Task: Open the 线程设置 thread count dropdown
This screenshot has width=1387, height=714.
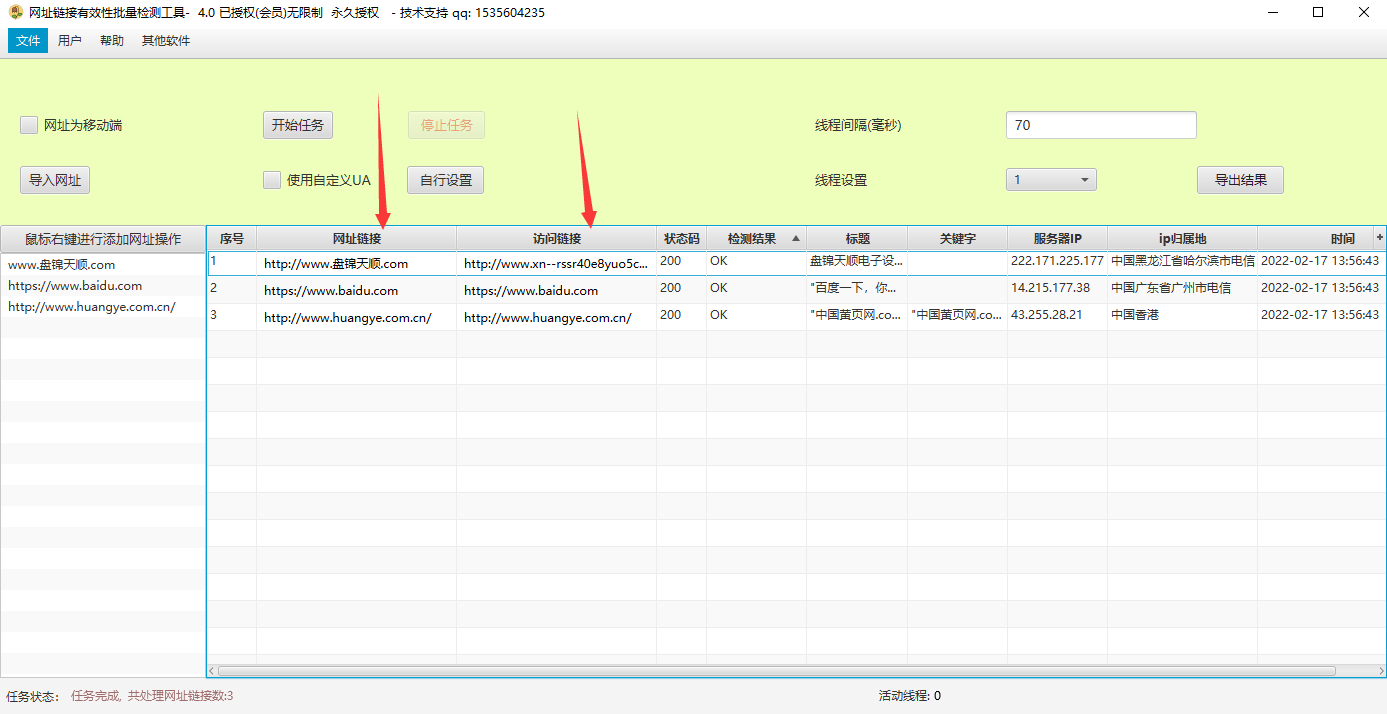Action: pyautogui.click(x=1050, y=180)
